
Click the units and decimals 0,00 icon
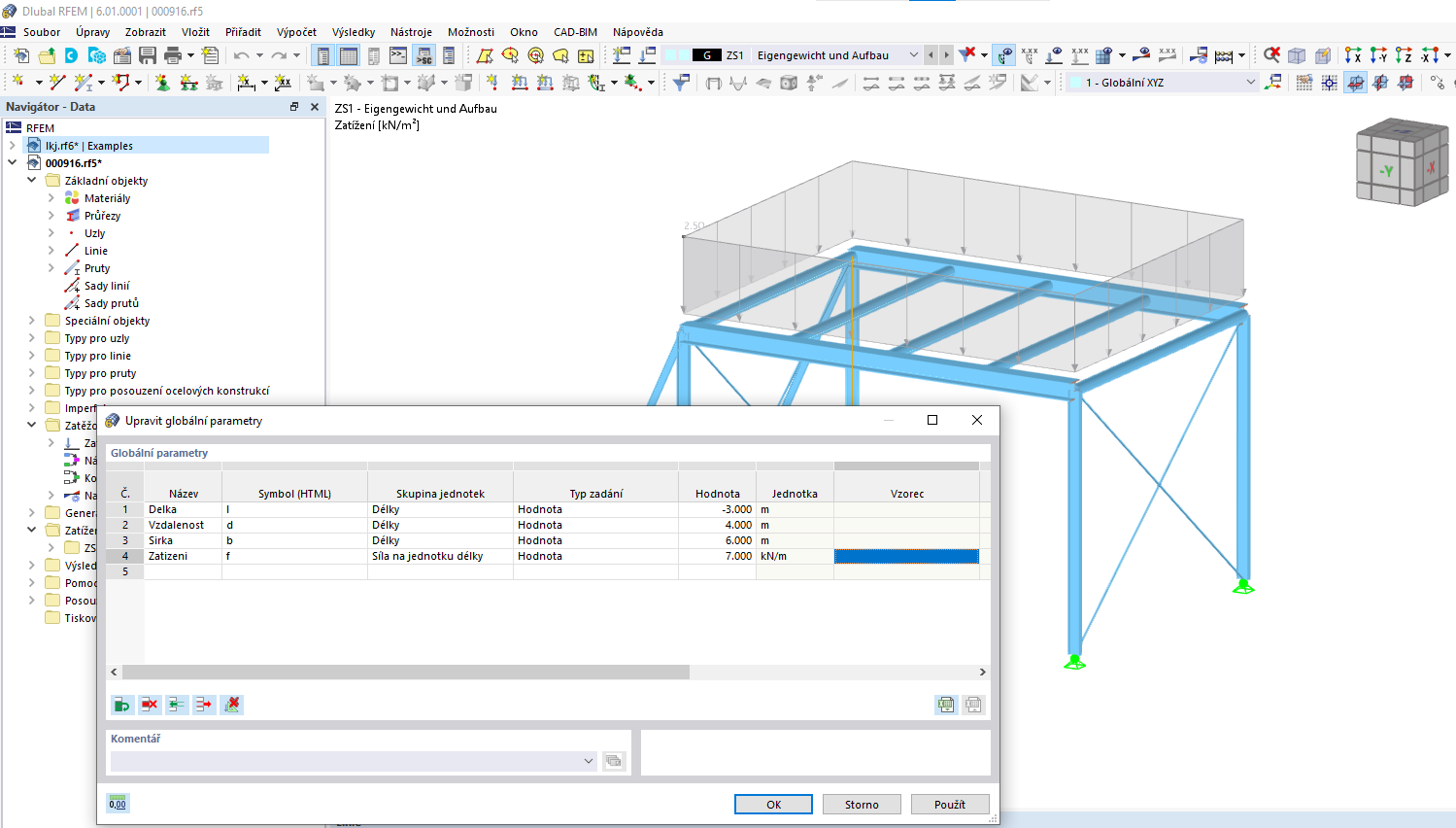[118, 803]
